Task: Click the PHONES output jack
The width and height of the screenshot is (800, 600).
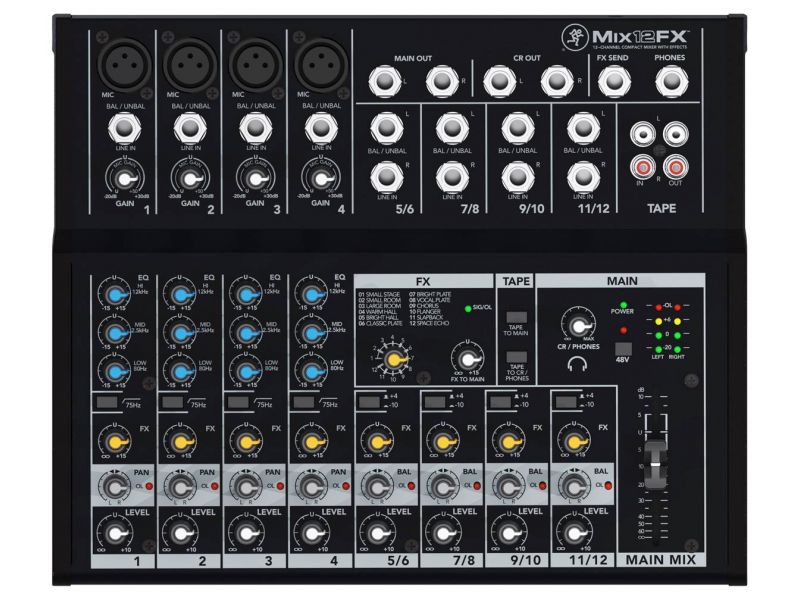Action: click(x=671, y=81)
